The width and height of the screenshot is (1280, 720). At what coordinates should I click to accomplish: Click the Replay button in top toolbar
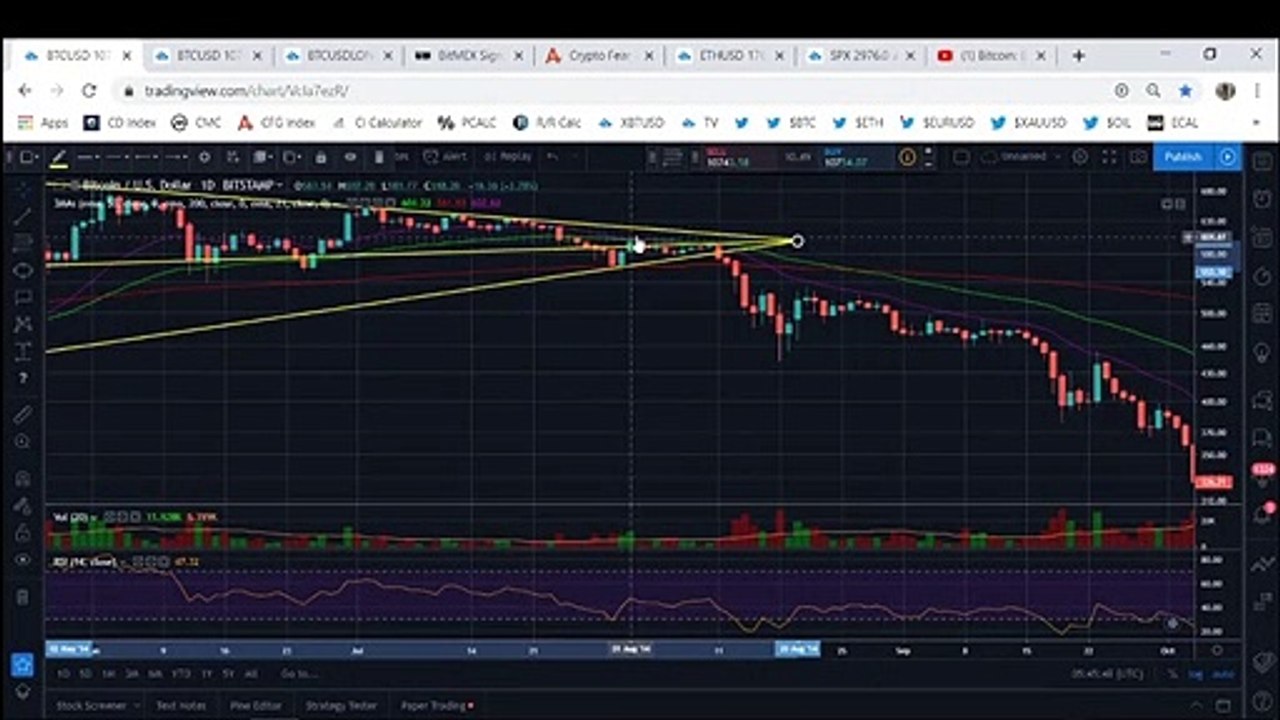(507, 157)
